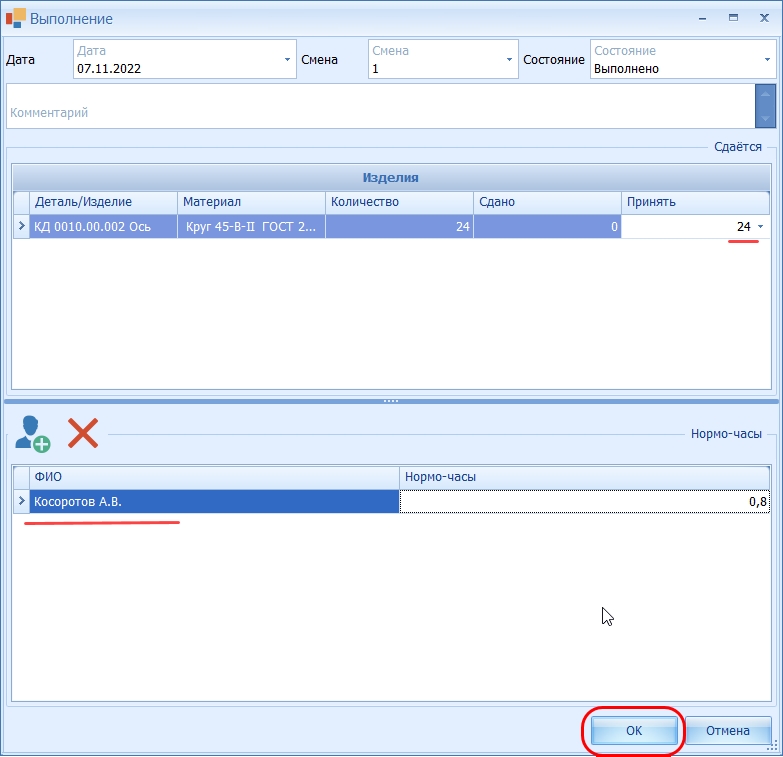Click the comment field scroll down arrow
Image resolution: width=783 pixels, height=757 pixels.
tap(765, 119)
